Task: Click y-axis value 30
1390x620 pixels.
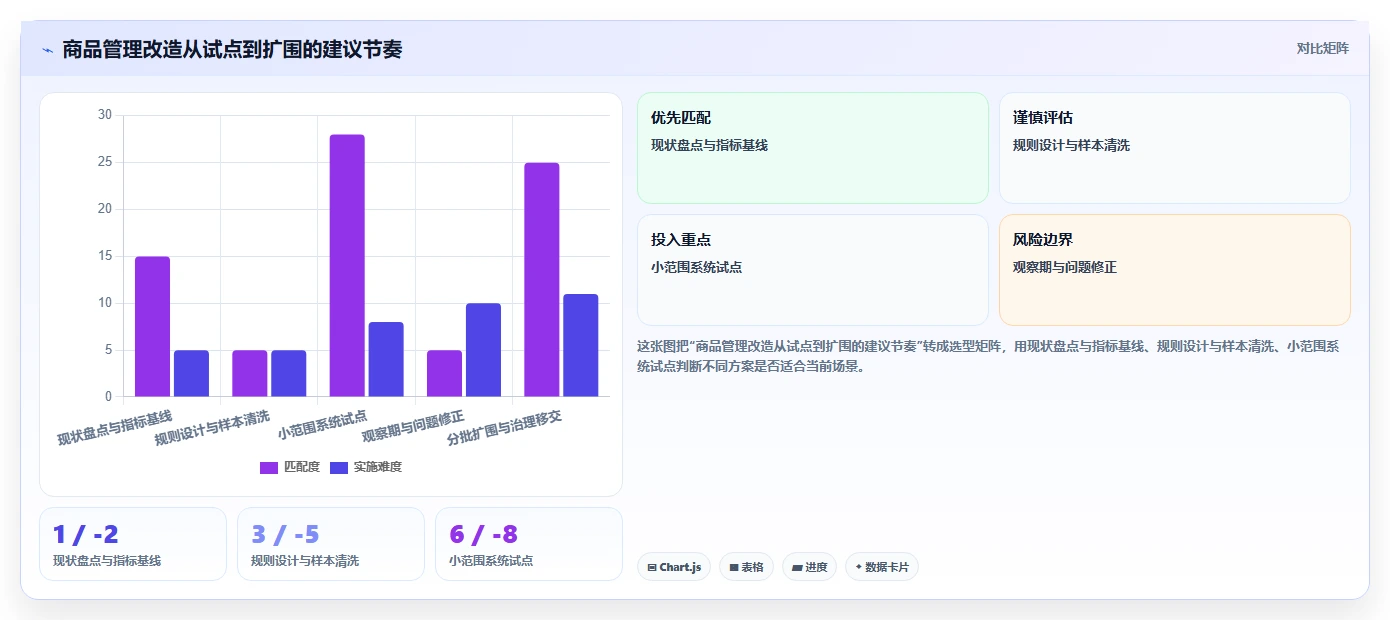Action: coord(105,115)
